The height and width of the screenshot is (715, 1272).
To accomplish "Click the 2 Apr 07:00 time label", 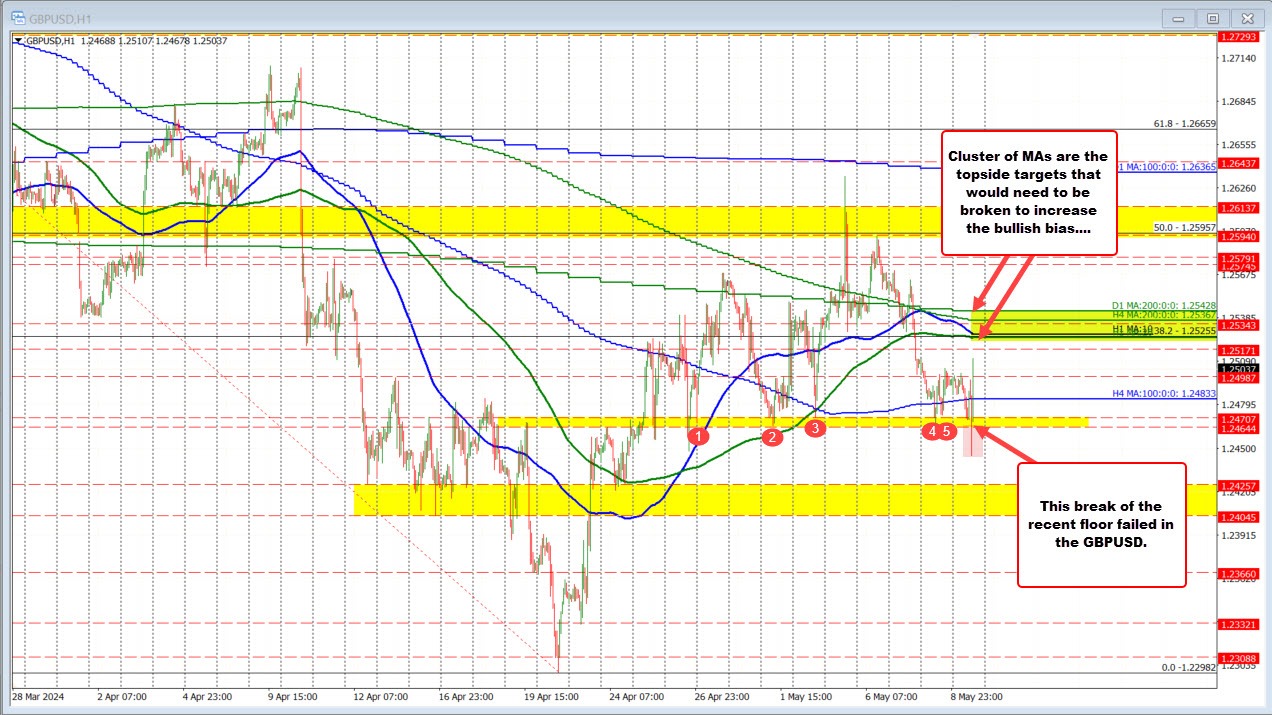I will (x=124, y=696).
